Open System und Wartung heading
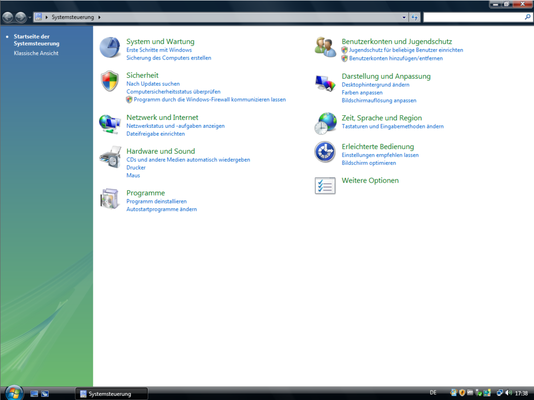Image resolution: width=534 pixels, height=400 pixels. [x=160, y=42]
